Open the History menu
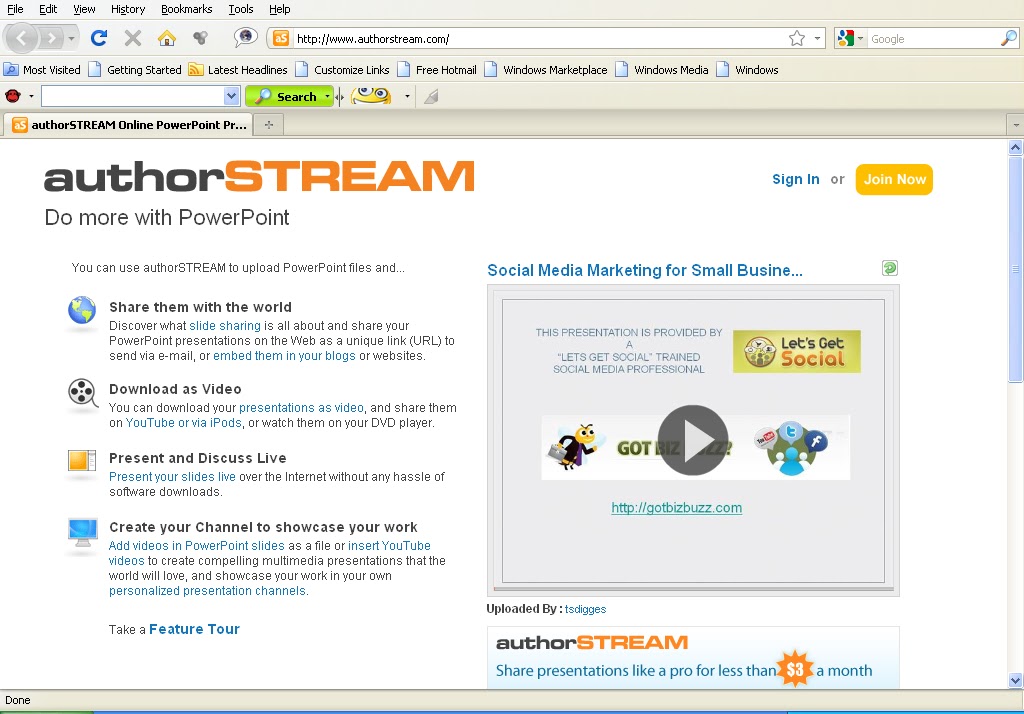1024x714 pixels. pos(128,9)
